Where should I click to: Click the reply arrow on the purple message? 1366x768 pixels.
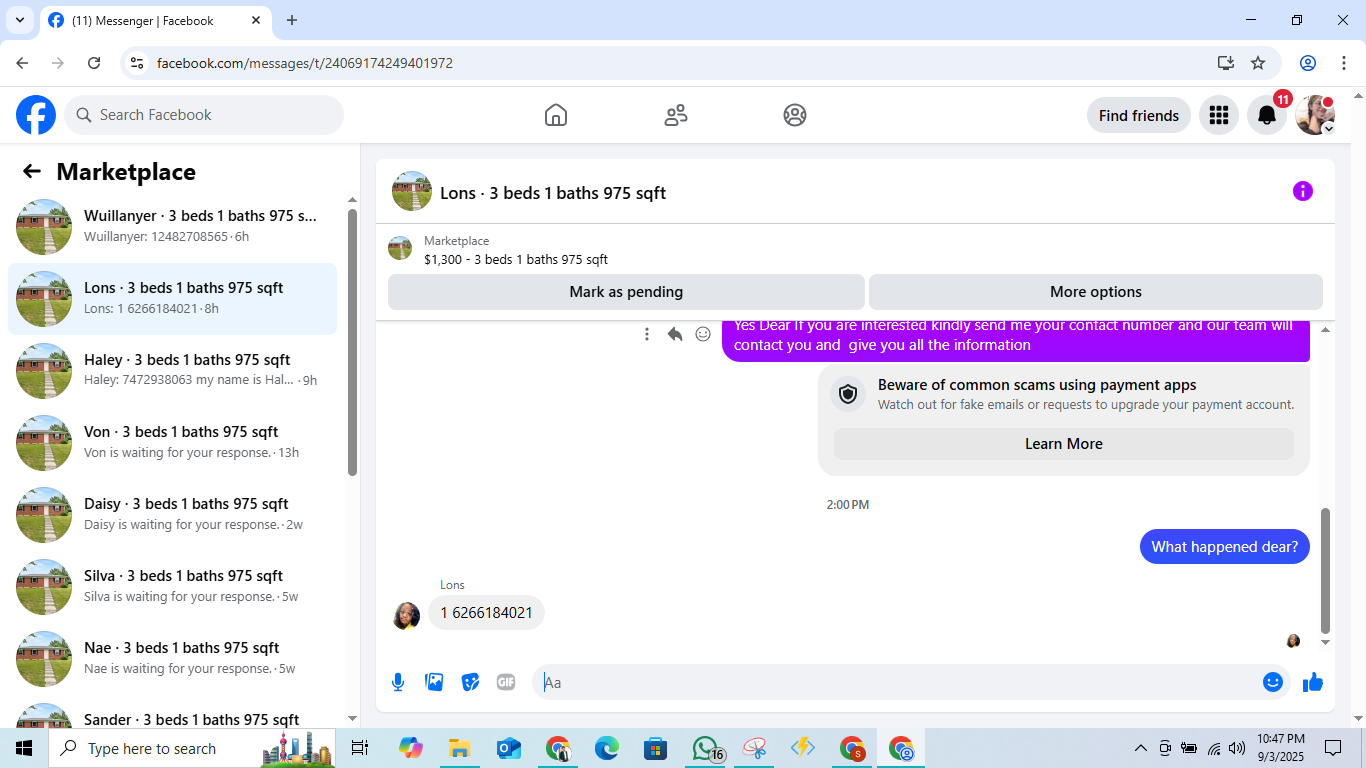click(x=675, y=334)
